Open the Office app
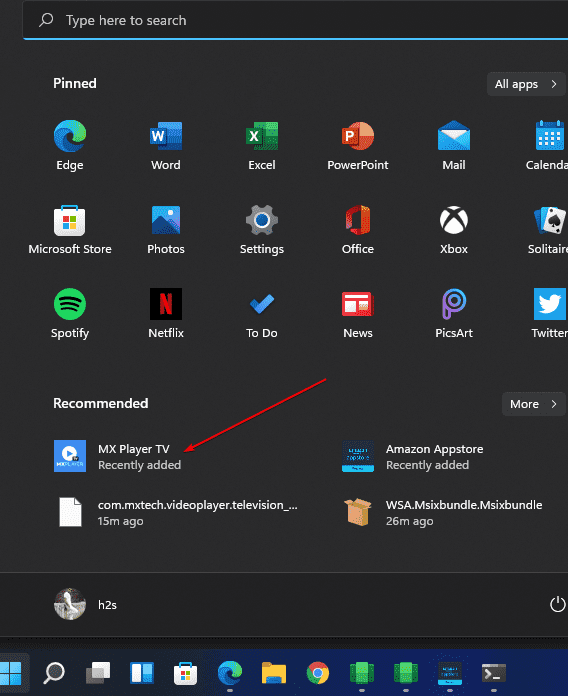This screenshot has height=696, width=568. (x=358, y=229)
